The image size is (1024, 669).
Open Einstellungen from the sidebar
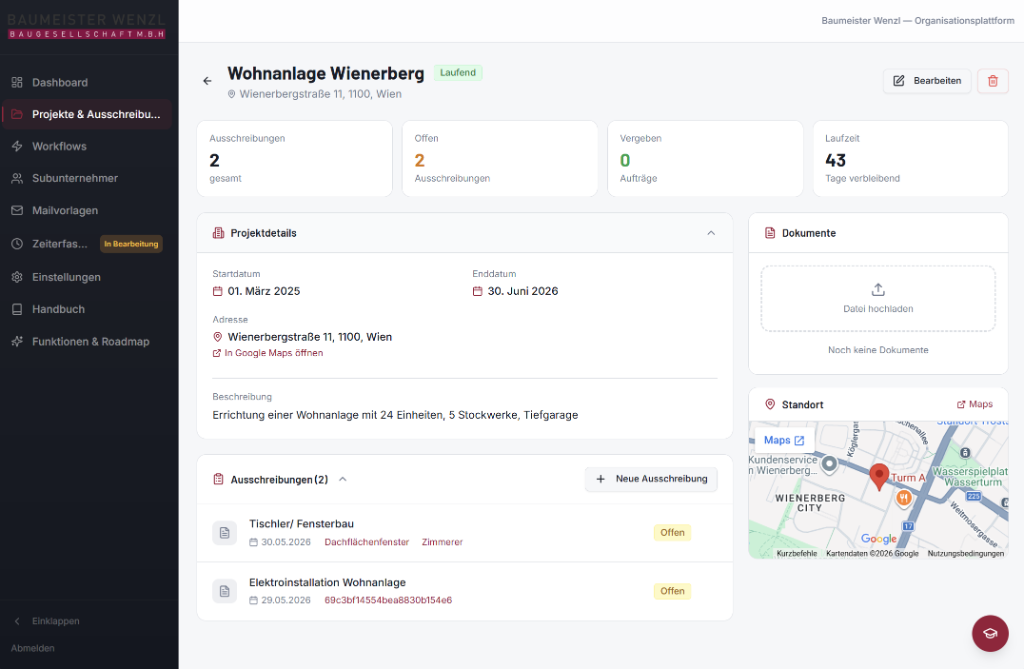pyautogui.click(x=88, y=277)
